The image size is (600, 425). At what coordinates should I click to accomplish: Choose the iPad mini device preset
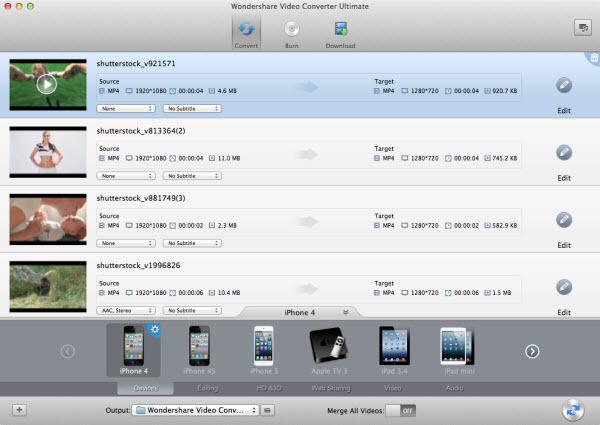[459, 350]
